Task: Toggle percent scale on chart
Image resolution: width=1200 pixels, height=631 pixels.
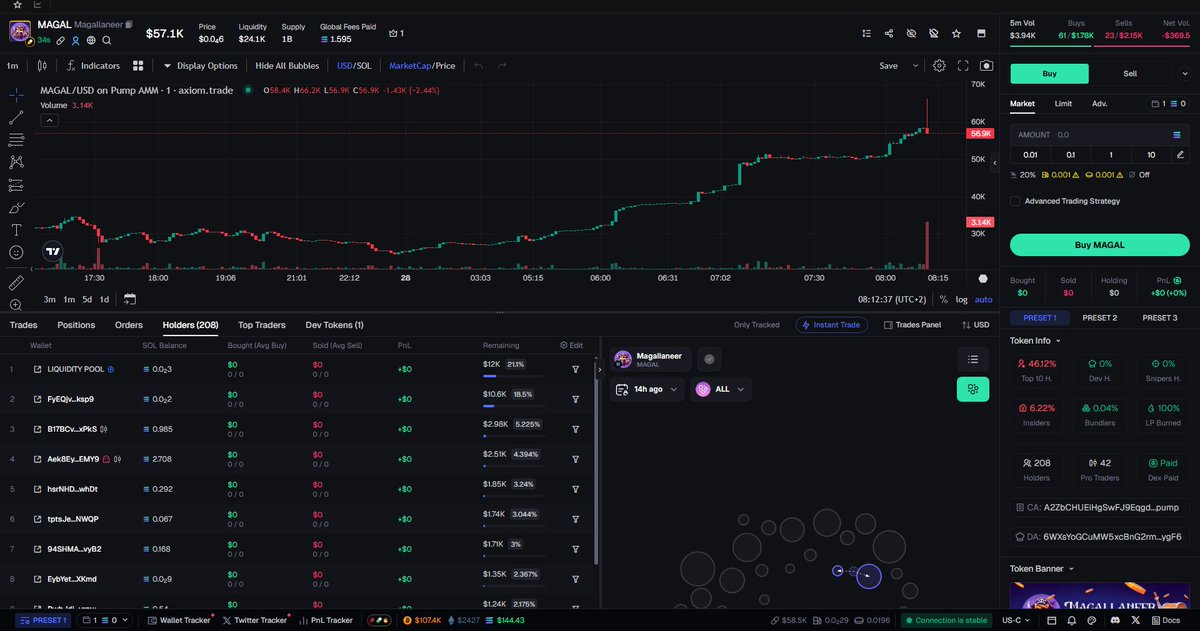Action: coord(943,299)
